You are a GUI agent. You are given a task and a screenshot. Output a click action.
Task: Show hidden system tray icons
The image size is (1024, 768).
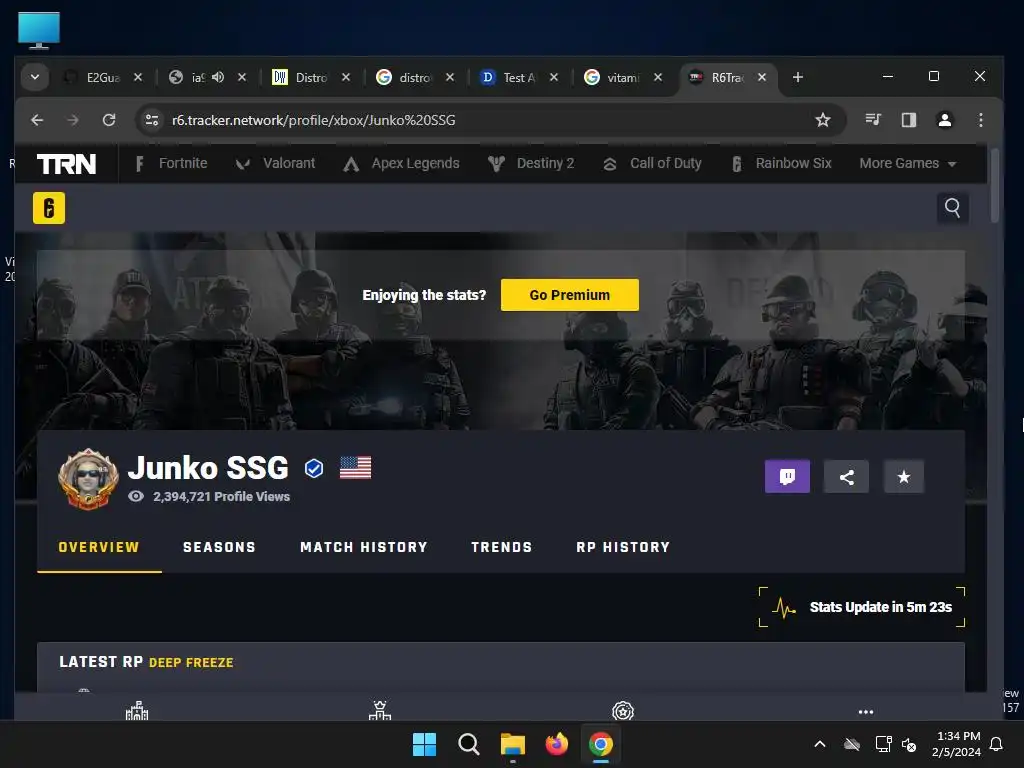click(x=820, y=744)
